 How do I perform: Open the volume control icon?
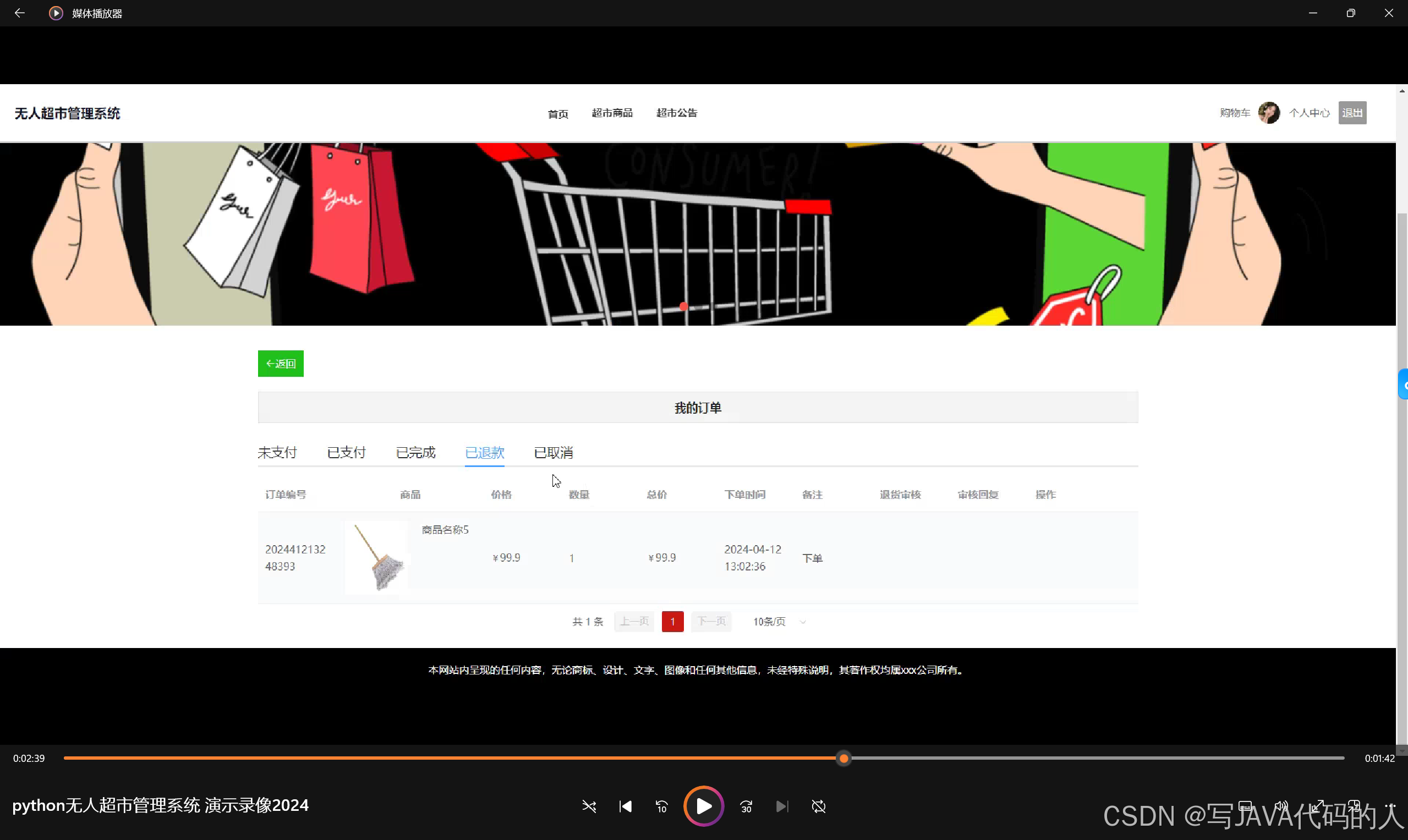coord(1282,806)
